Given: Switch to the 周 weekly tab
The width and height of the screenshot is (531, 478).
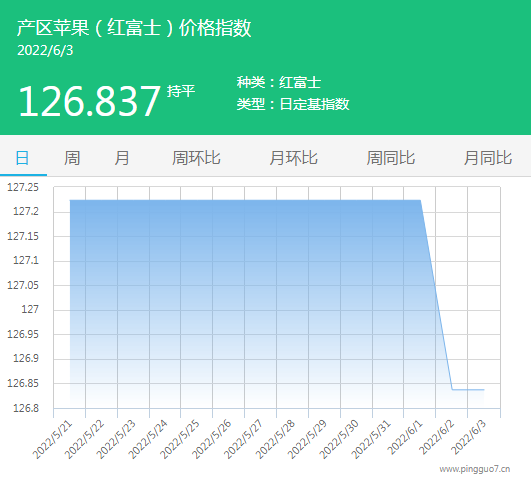Looking at the screenshot, I should 72,158.
